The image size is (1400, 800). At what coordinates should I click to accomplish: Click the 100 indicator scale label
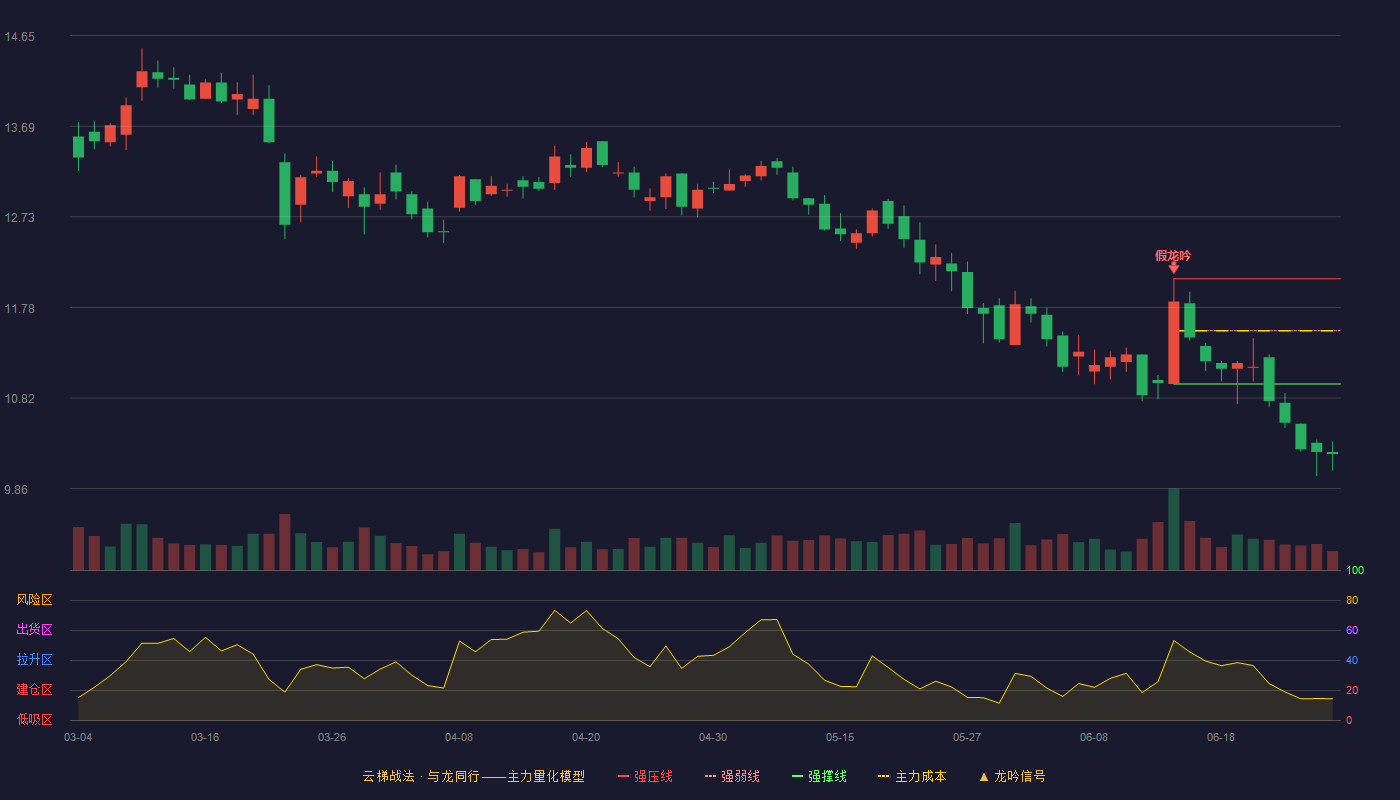coord(1355,571)
